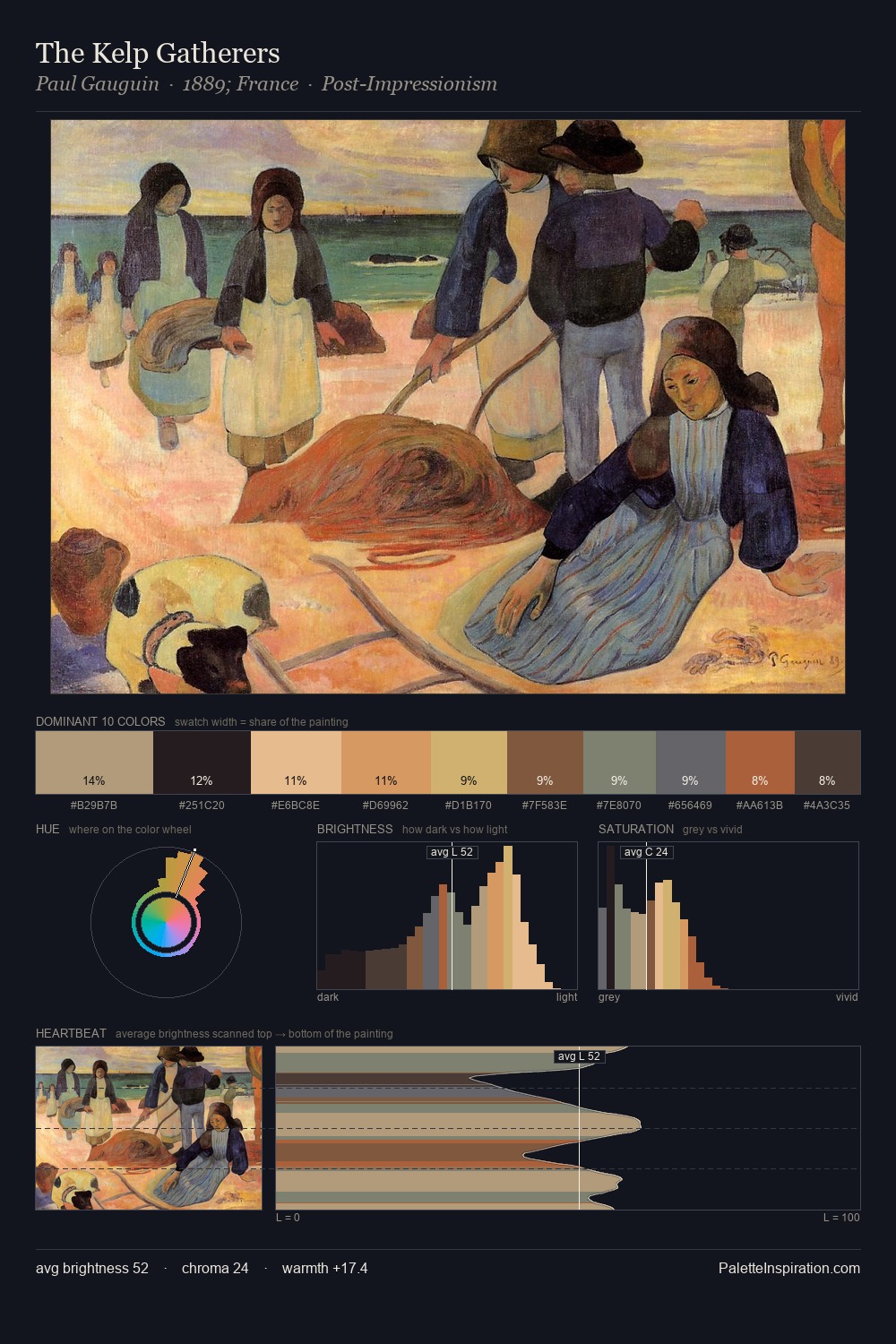Click the 'avg brightness 52' footer stat
This screenshot has width=896, height=1344.
pyautogui.click(x=92, y=1268)
